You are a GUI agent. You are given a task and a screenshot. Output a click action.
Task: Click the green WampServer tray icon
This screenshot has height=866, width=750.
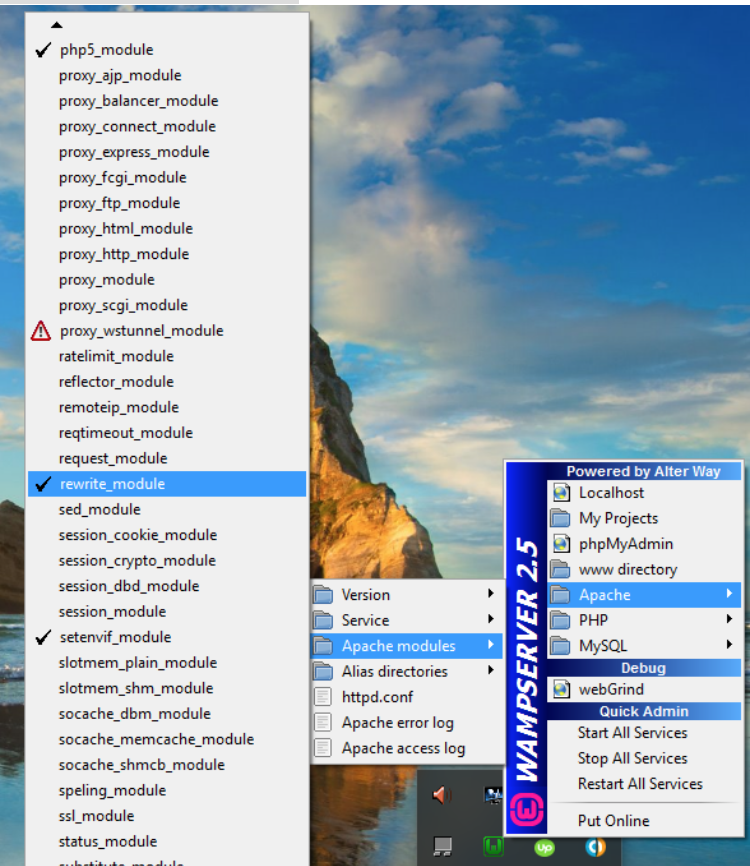coord(493,846)
